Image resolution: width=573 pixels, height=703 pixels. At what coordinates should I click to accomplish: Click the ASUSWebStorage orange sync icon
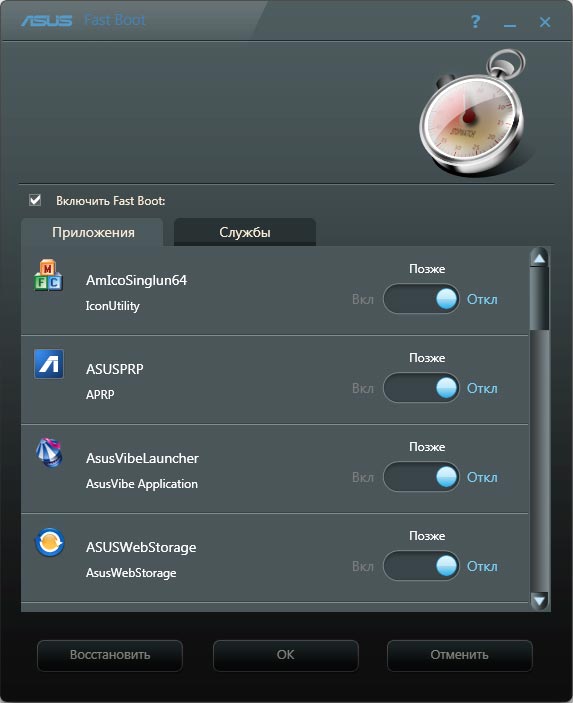[x=49, y=542]
